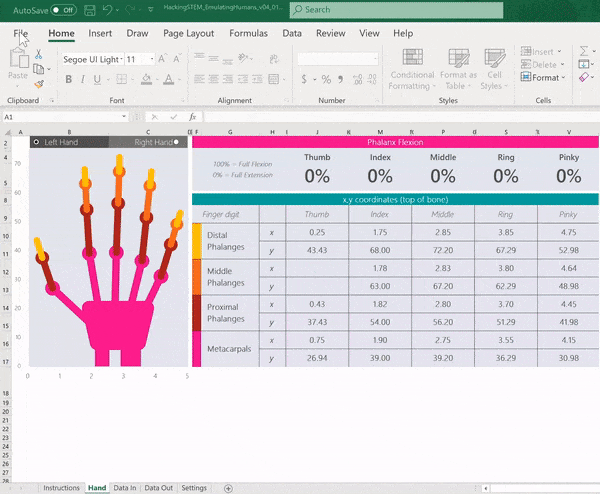Open Font Color dropdown arrow
The height and width of the screenshot is (494, 600).
click(179, 80)
